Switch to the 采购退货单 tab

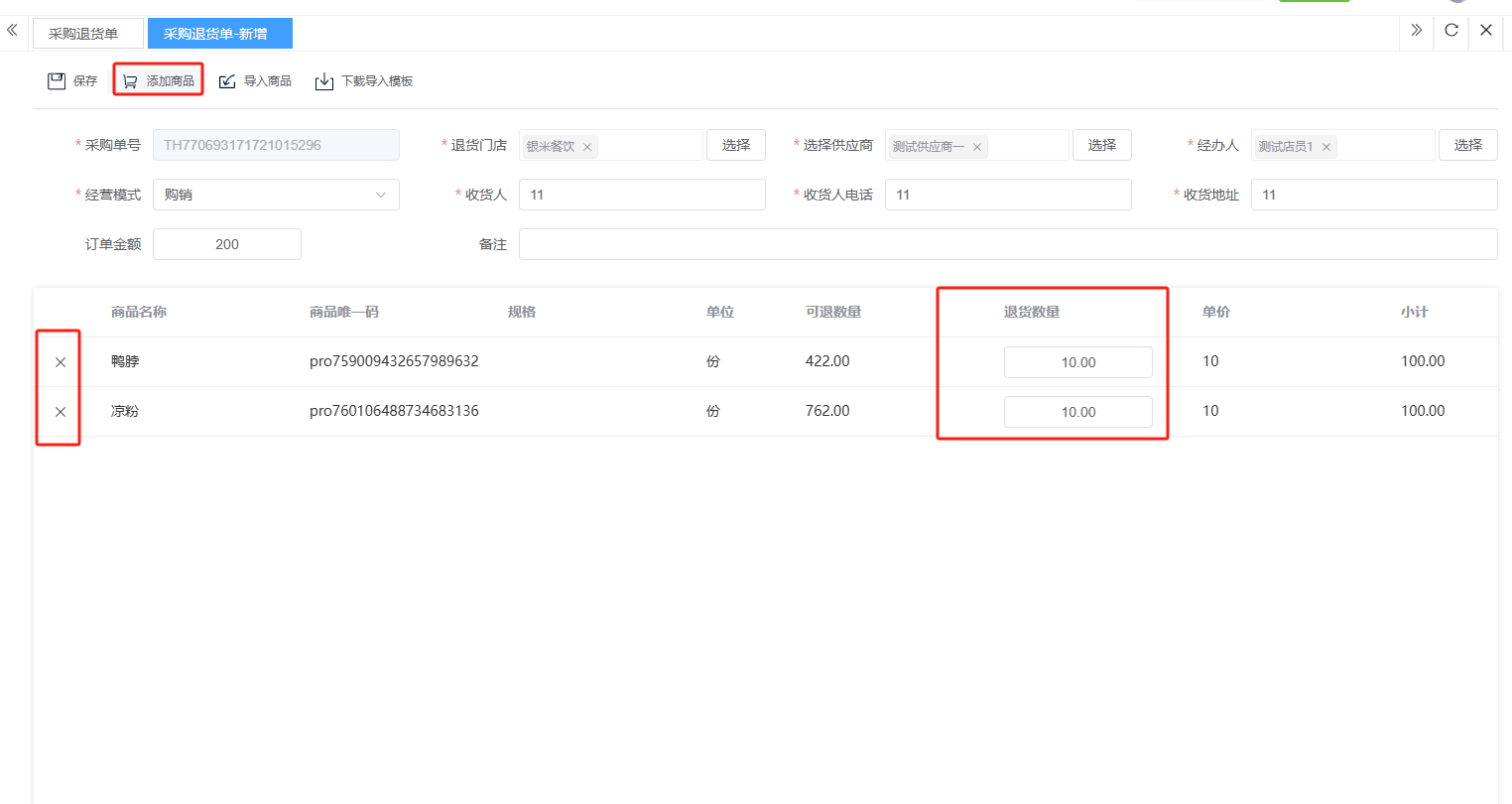coord(84,34)
